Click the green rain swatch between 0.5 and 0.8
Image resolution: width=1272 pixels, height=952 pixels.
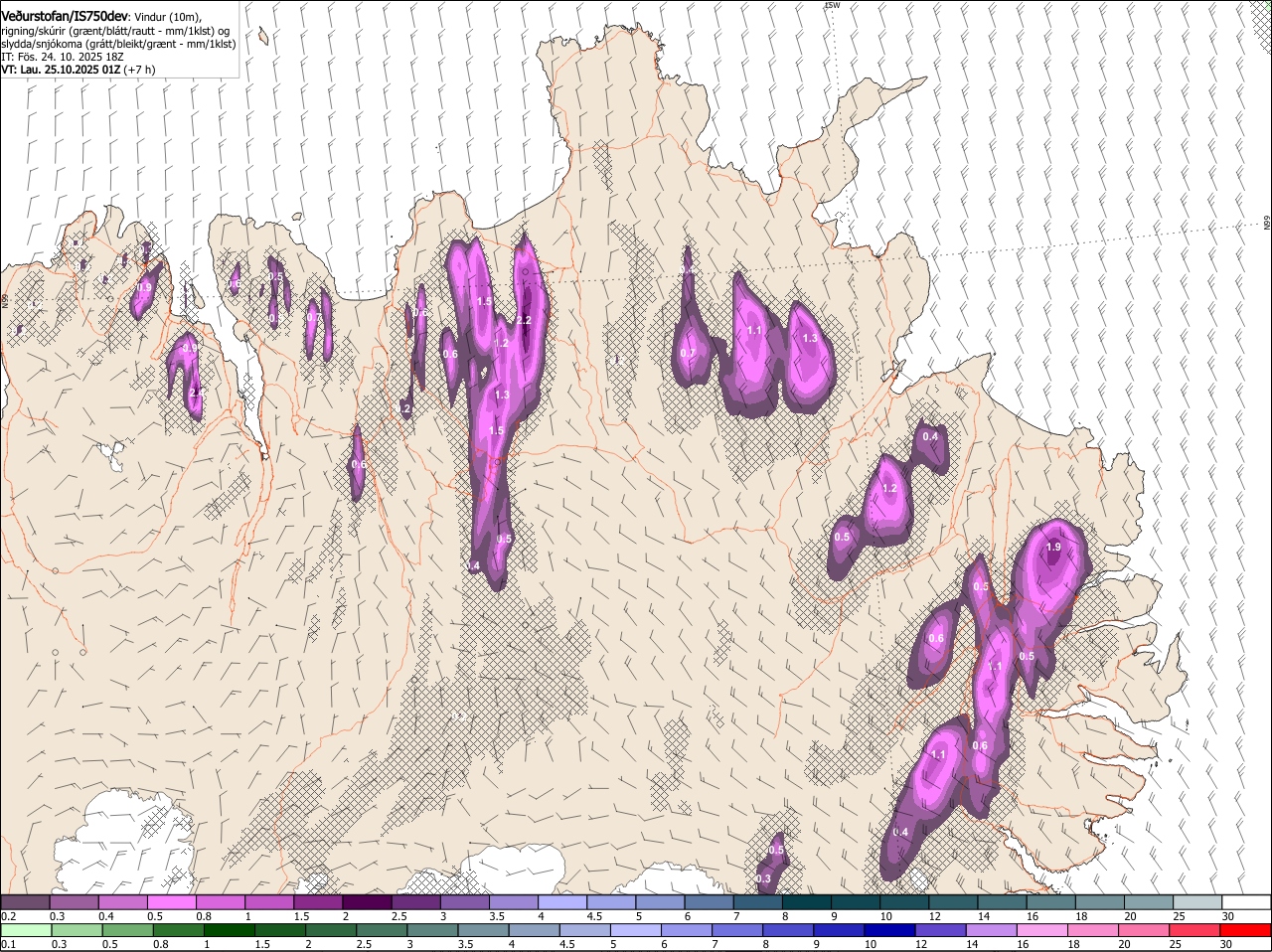127,930
